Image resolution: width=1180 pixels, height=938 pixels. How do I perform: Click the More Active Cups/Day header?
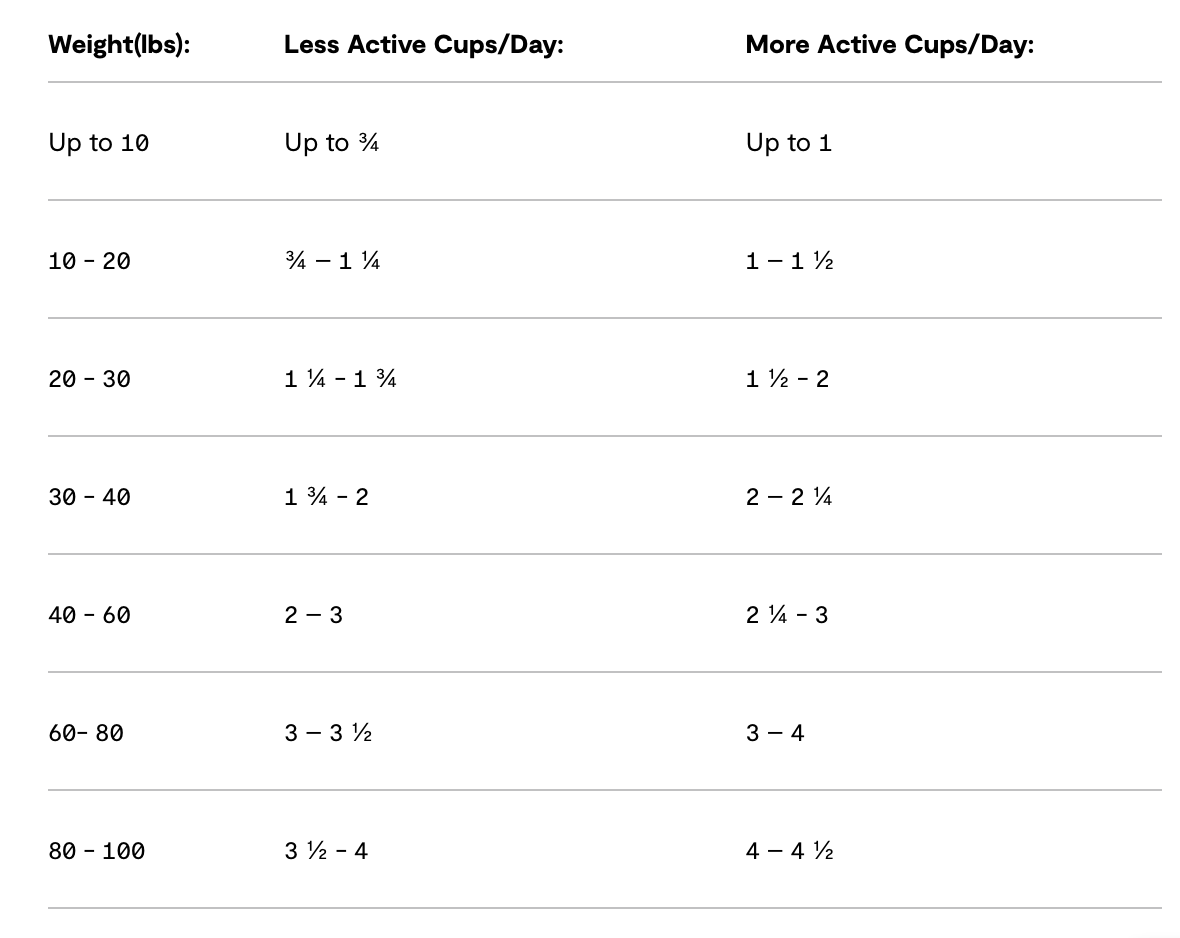click(x=889, y=45)
